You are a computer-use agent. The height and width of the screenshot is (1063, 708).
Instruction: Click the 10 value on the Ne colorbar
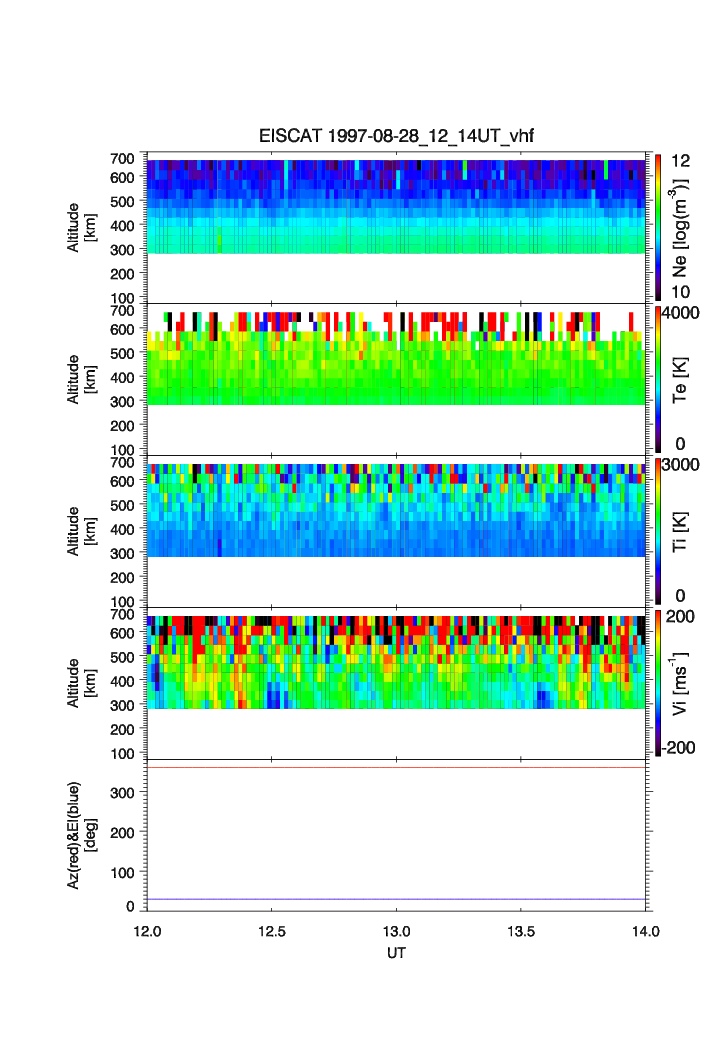point(680,292)
